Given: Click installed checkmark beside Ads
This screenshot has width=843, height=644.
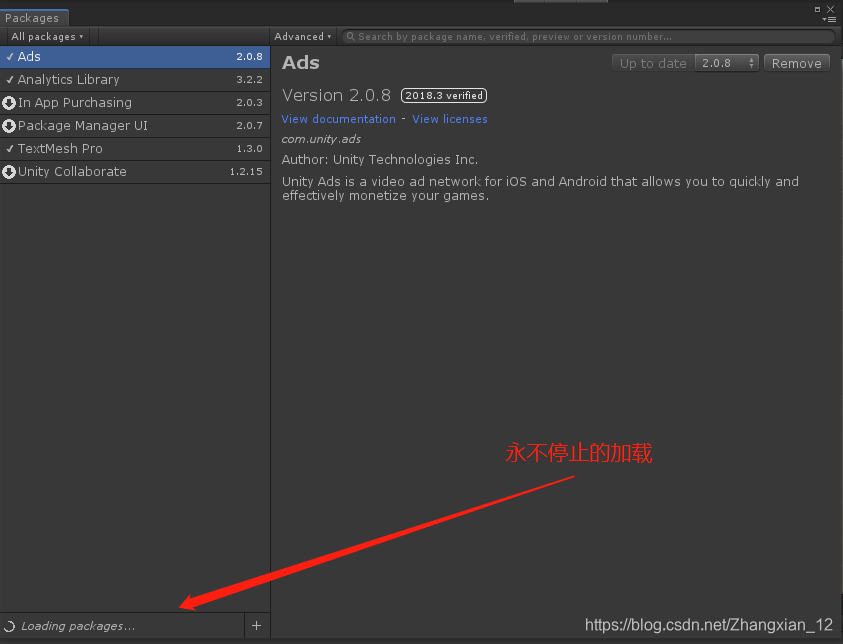Looking at the screenshot, I should (10, 56).
